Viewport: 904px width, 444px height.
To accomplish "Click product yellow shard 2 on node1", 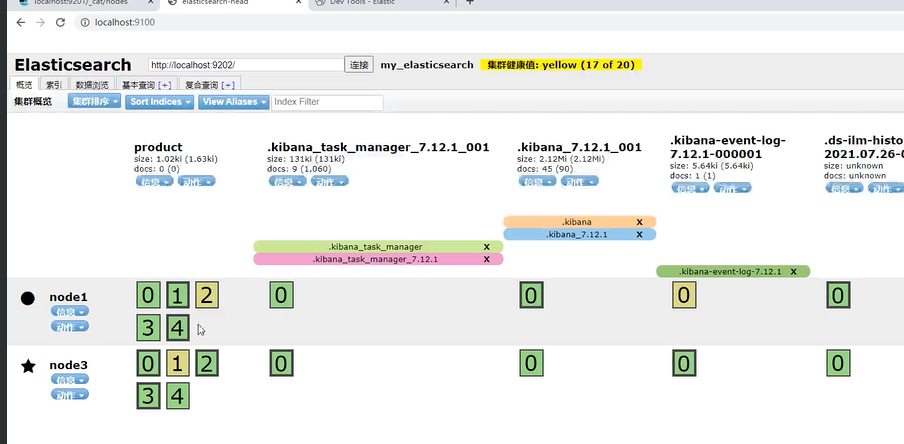I will (x=207, y=295).
